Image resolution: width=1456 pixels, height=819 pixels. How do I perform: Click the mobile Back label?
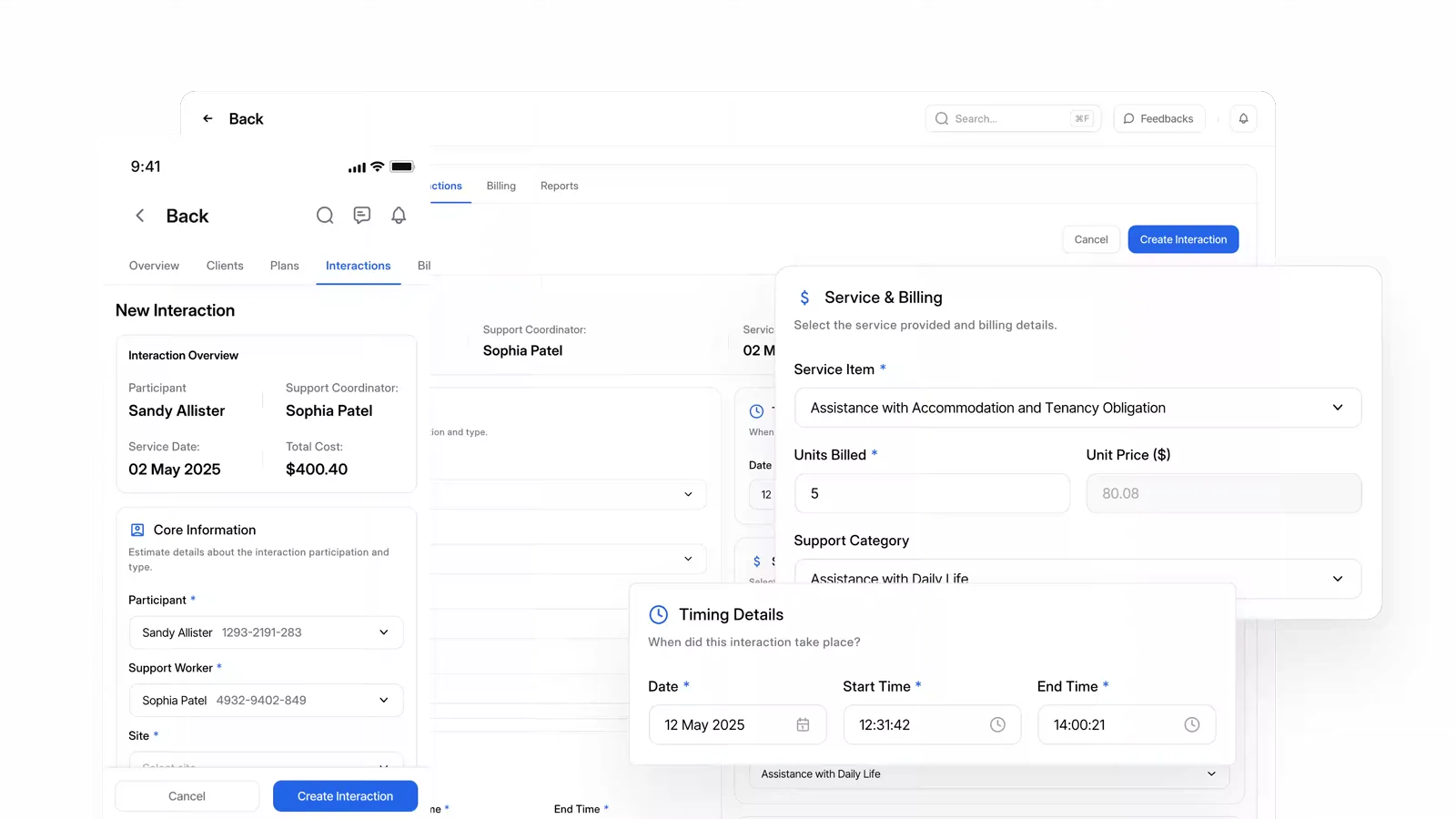(x=187, y=217)
